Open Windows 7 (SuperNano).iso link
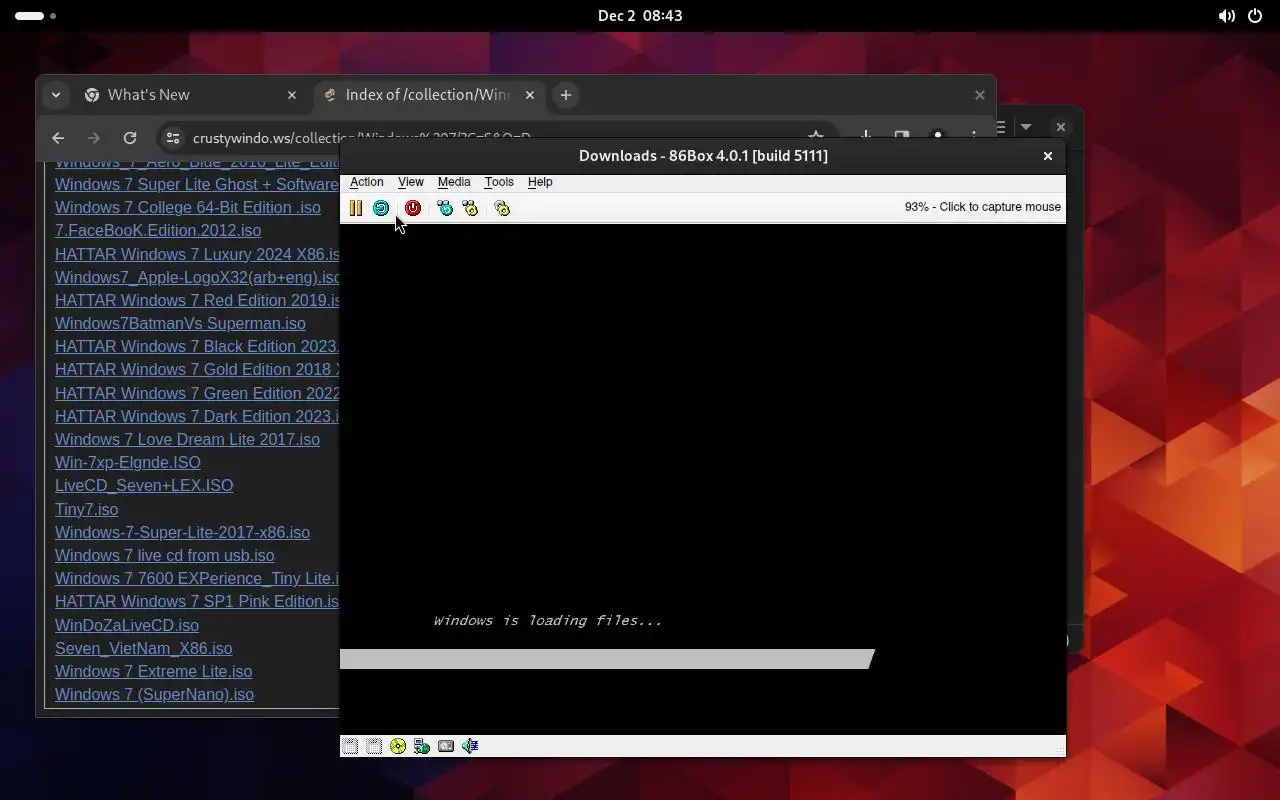The width and height of the screenshot is (1280, 800). (154, 695)
